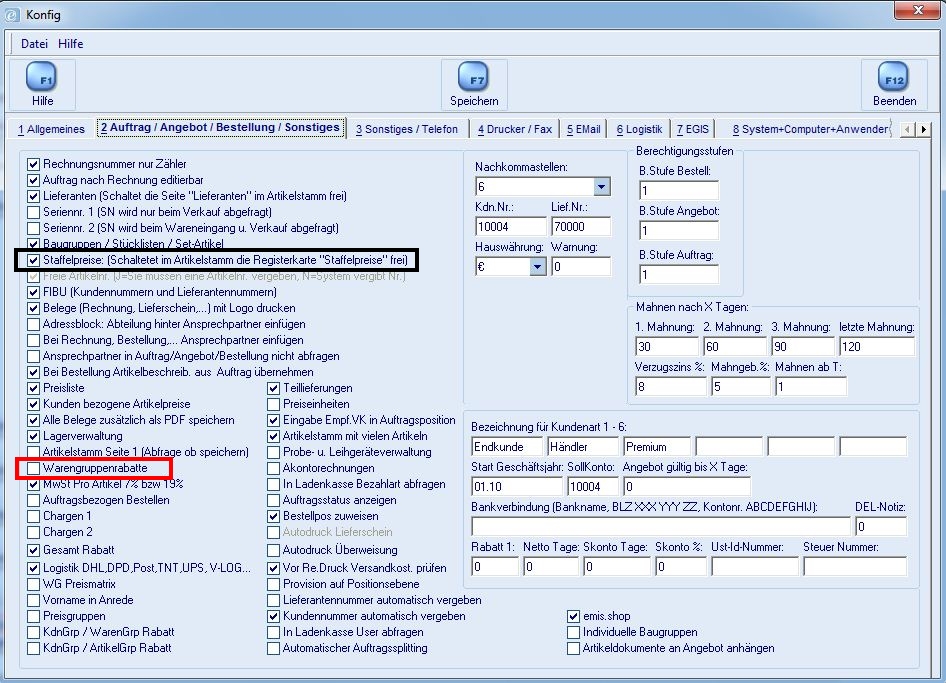
Task: Click the letzte Mahnung field
Action: point(877,346)
